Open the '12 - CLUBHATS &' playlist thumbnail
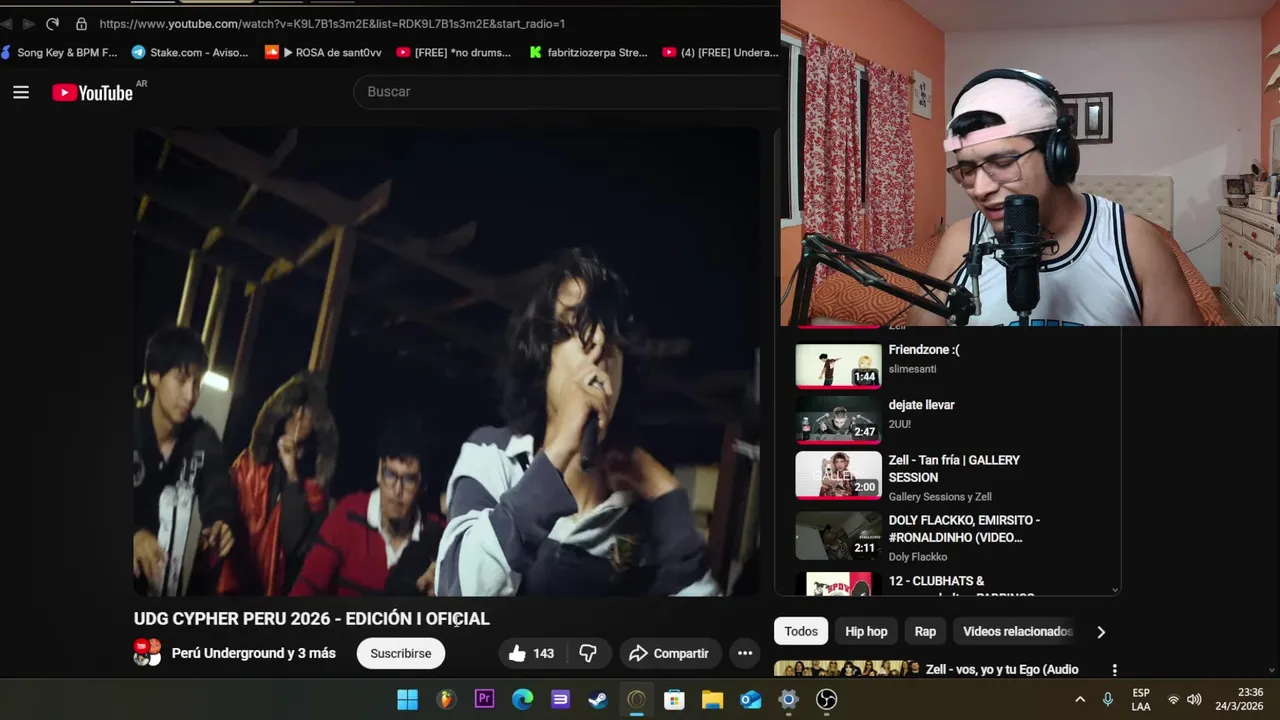Viewport: 1280px width, 720px height. pyautogui.click(x=838, y=584)
